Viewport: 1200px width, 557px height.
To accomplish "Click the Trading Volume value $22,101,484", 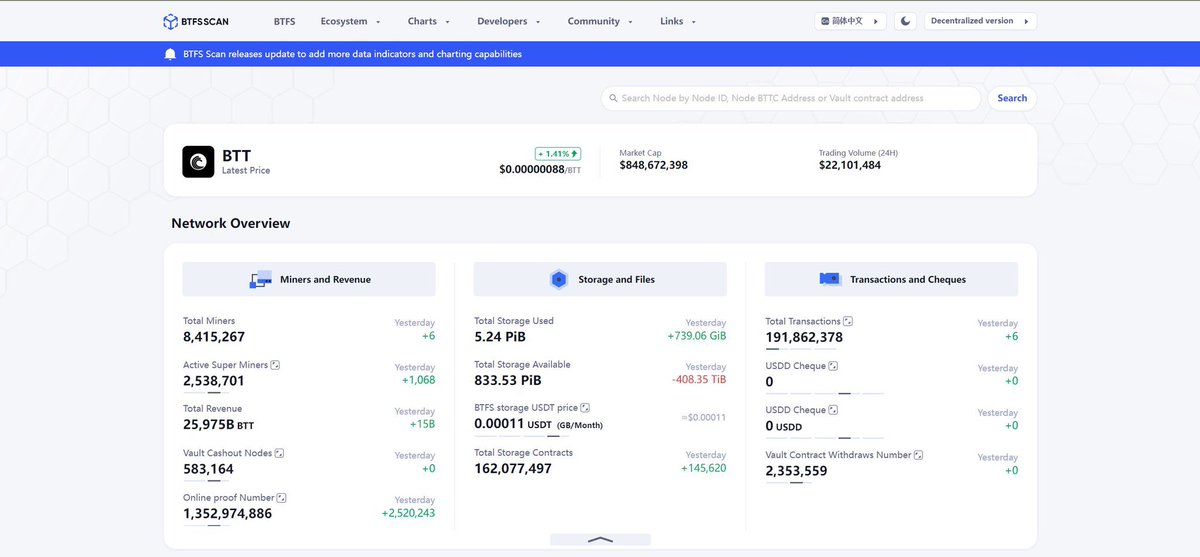I will tap(850, 165).
